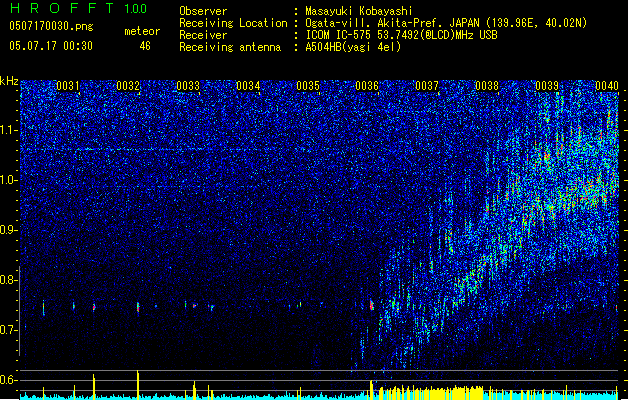Click the 0040 time marker
629x400 pixels.
click(x=607, y=86)
